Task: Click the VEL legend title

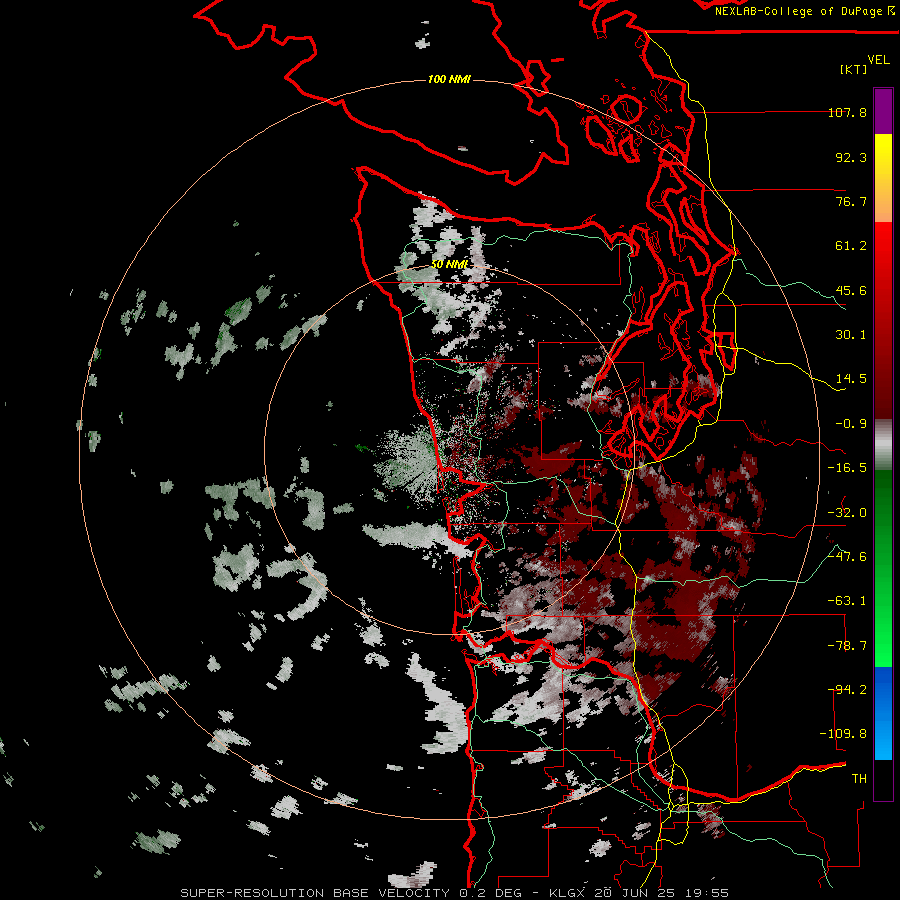Action: (878, 60)
